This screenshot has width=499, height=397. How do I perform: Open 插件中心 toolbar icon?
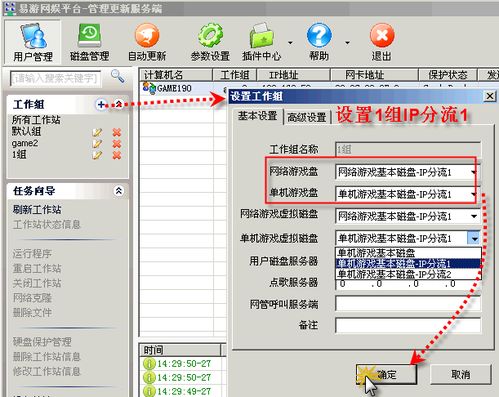tap(262, 42)
